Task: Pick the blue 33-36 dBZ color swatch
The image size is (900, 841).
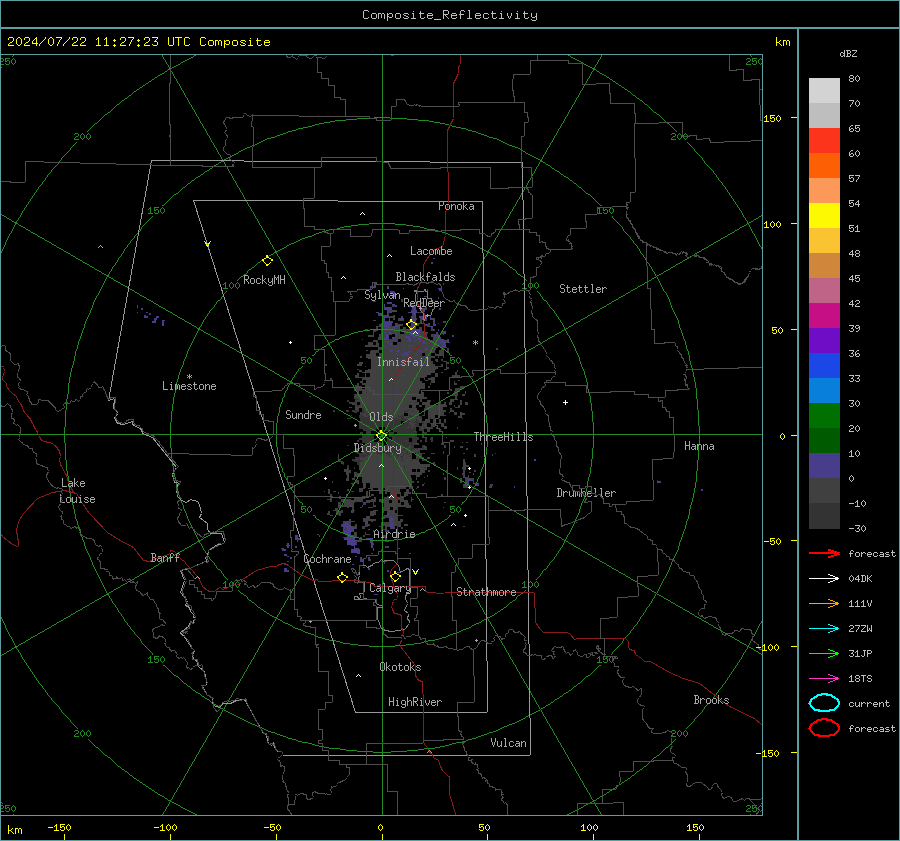Action: click(824, 365)
